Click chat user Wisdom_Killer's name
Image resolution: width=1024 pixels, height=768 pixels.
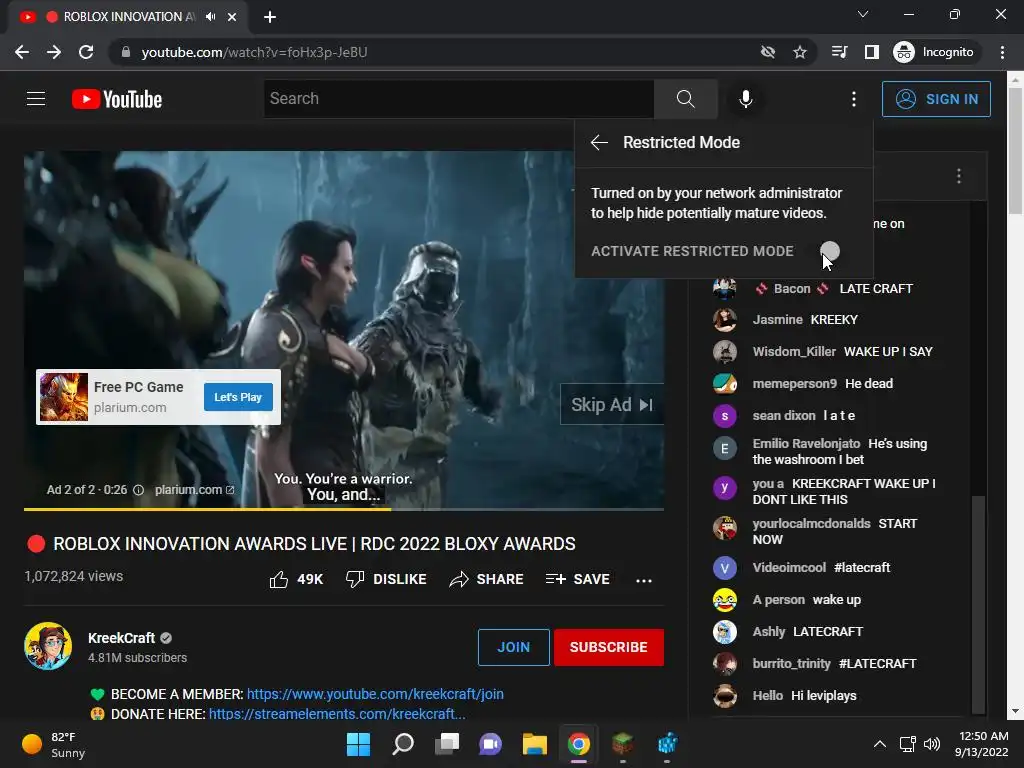794,351
